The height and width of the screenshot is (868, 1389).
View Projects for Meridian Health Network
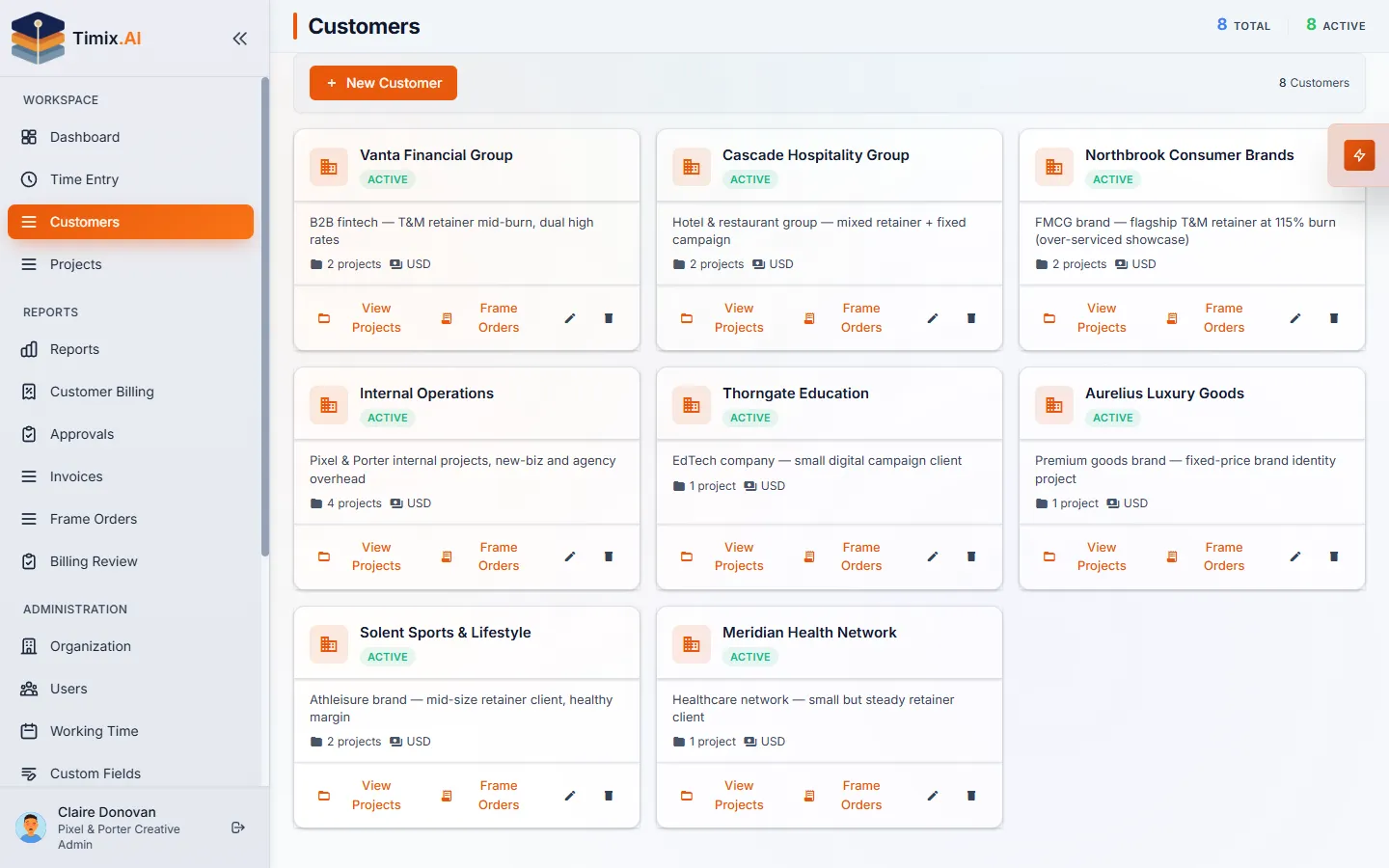tap(723, 796)
